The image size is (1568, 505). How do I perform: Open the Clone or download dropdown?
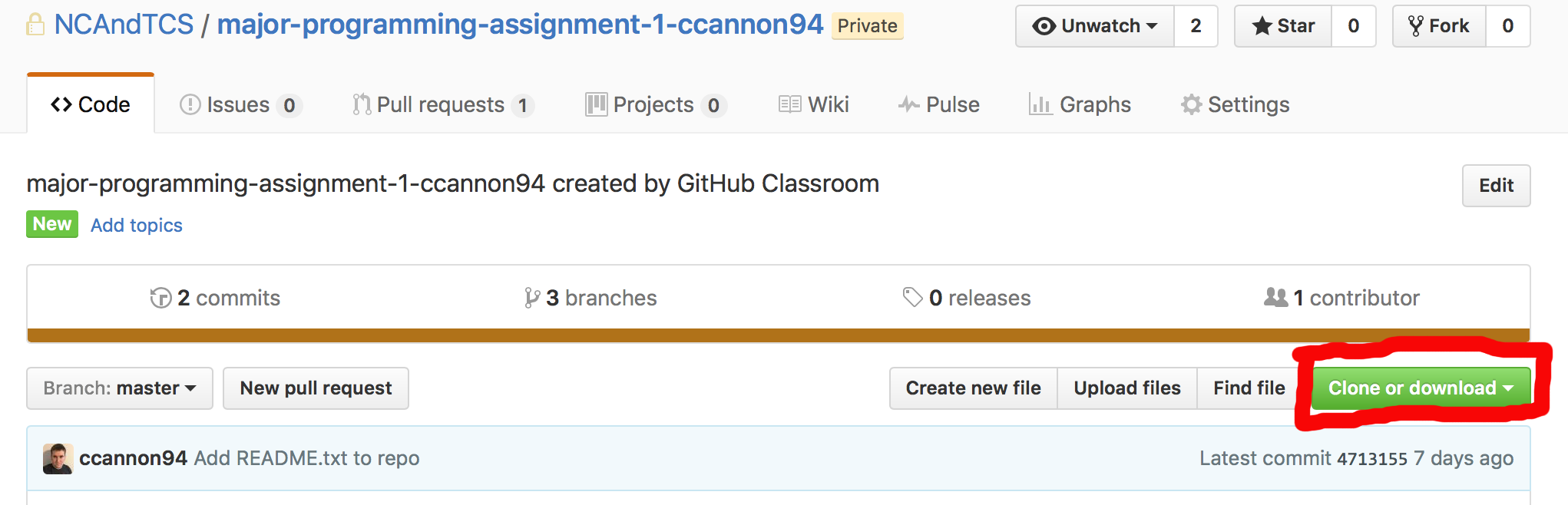point(1421,388)
